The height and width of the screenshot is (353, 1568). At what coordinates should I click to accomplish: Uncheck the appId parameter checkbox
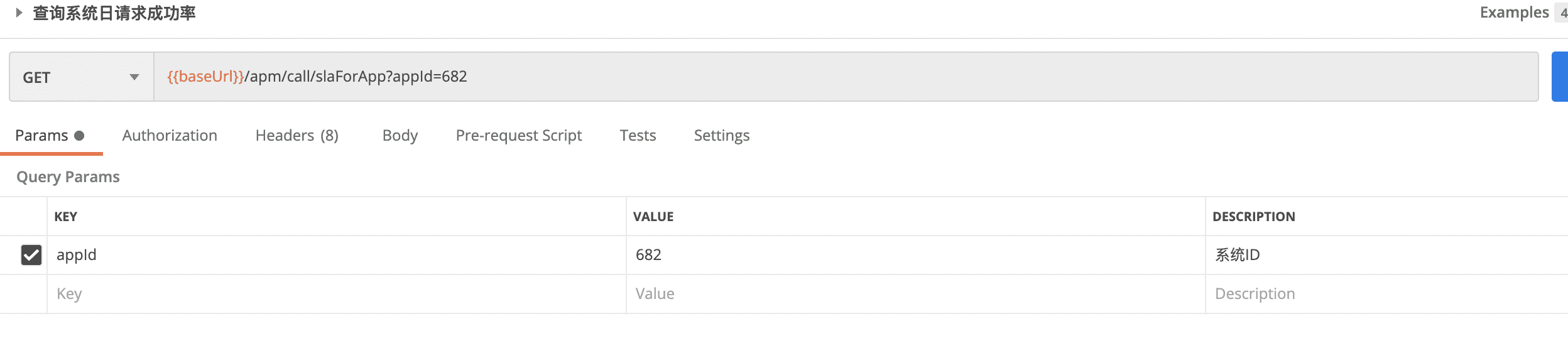[x=31, y=255]
